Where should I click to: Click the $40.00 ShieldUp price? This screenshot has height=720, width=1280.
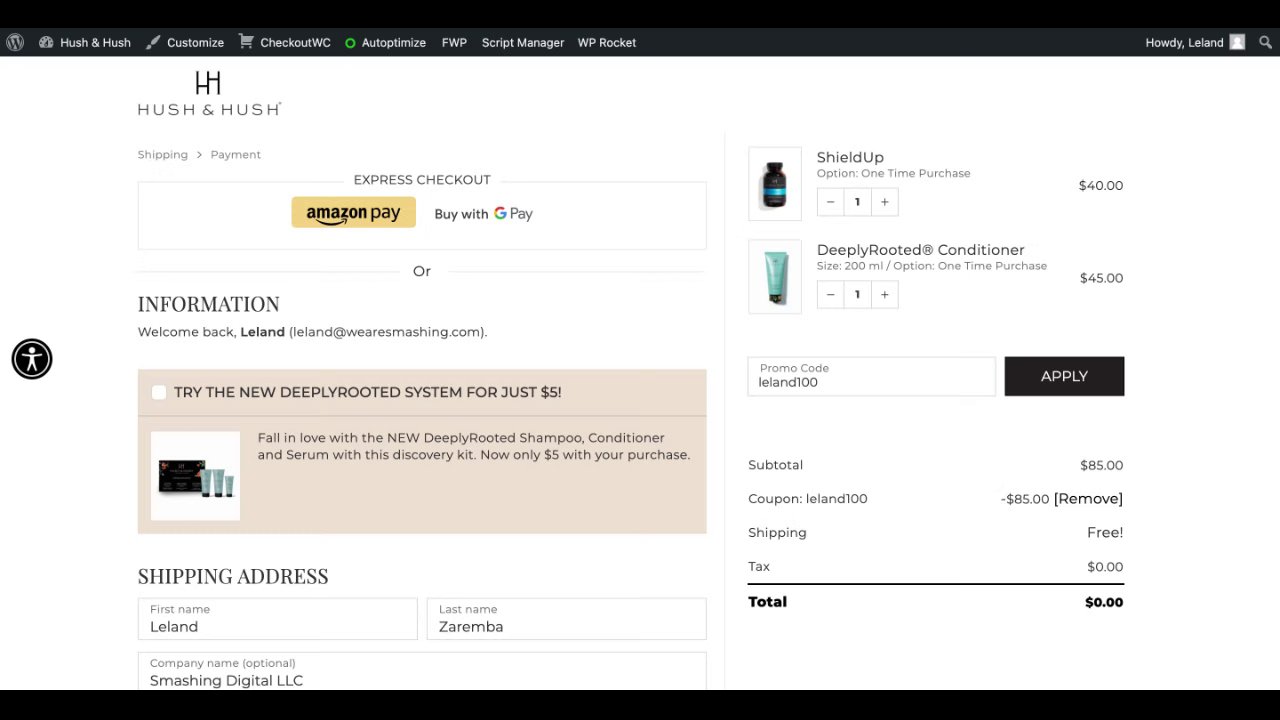coord(1100,185)
